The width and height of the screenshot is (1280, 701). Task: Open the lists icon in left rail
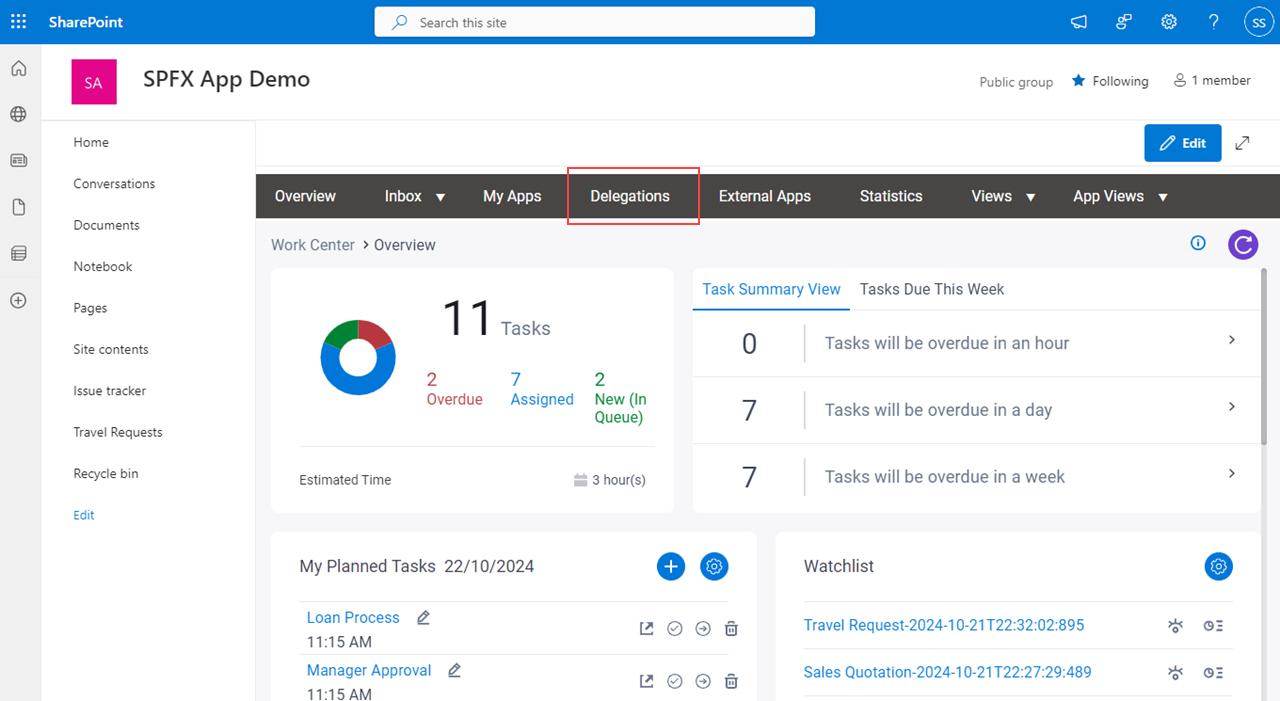[18, 254]
